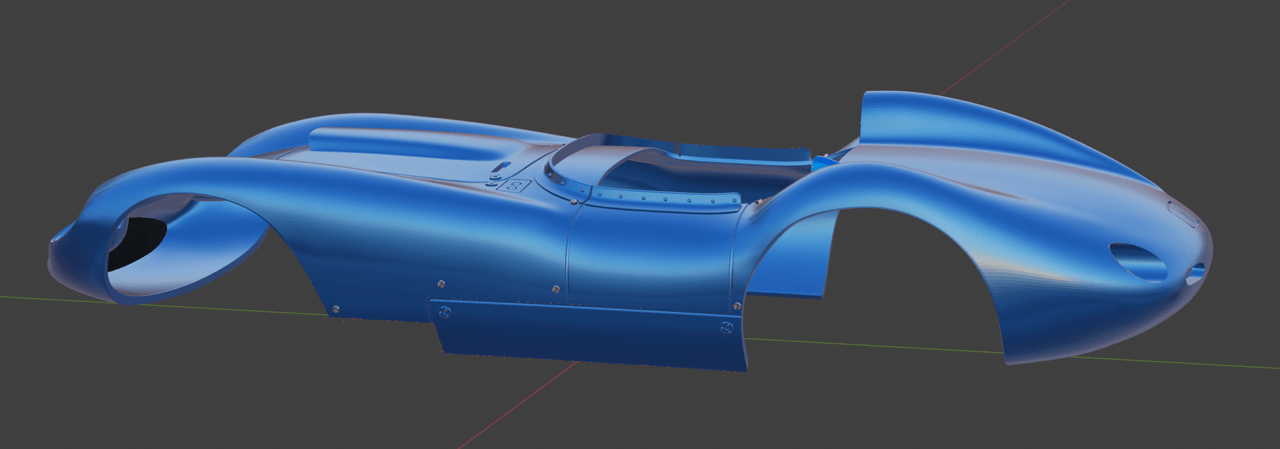Click empty viewport background in top-left corner
This screenshot has height=449, width=1280.
(x=60, y=40)
